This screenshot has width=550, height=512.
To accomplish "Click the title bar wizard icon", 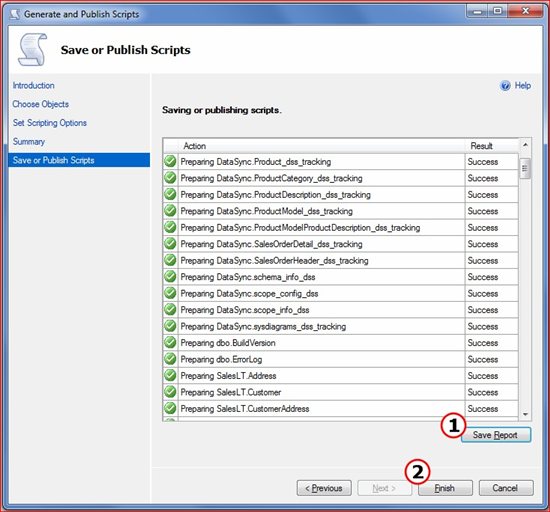I will [x=15, y=14].
